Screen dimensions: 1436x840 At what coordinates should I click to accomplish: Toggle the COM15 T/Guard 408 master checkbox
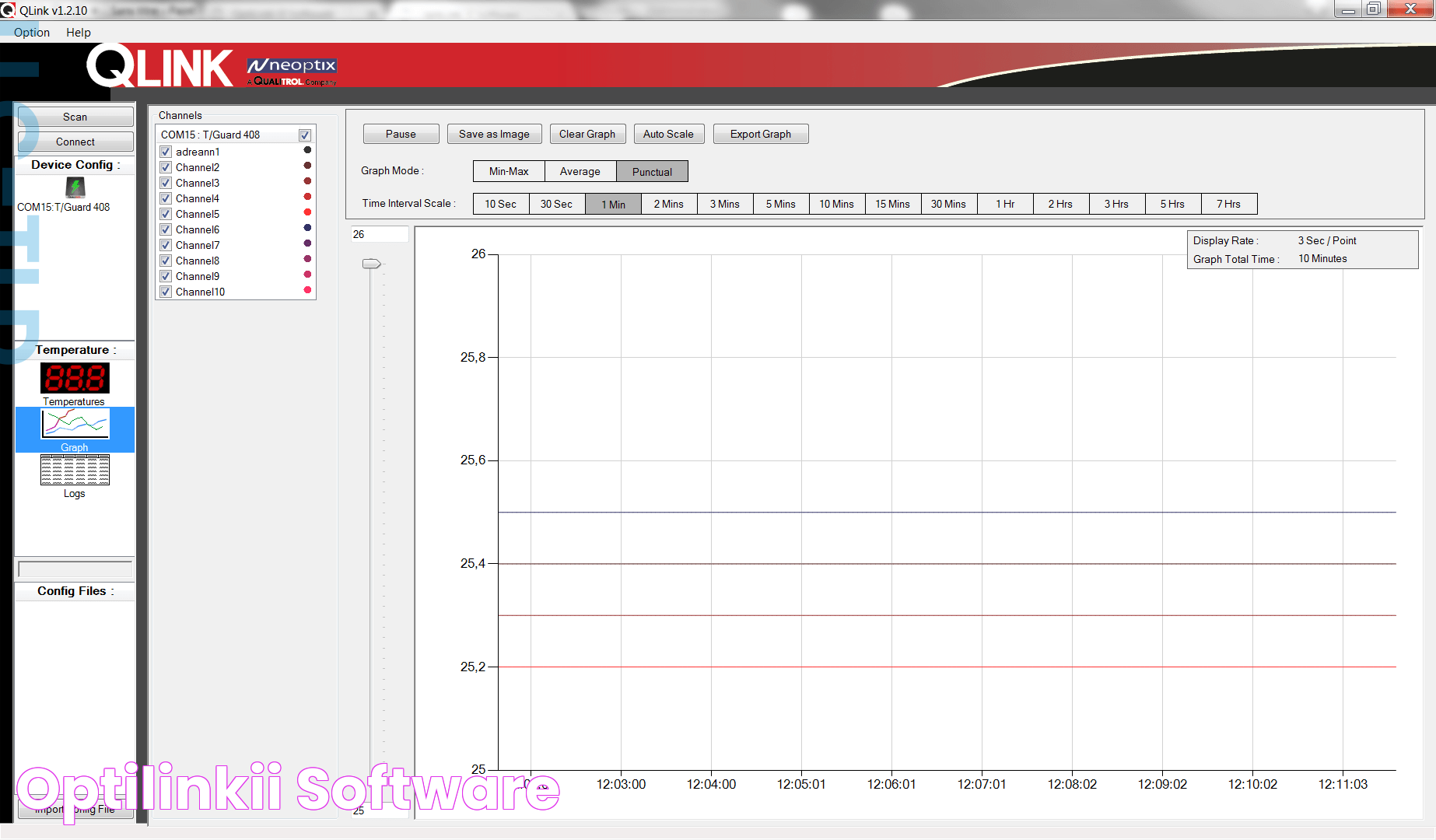(305, 135)
